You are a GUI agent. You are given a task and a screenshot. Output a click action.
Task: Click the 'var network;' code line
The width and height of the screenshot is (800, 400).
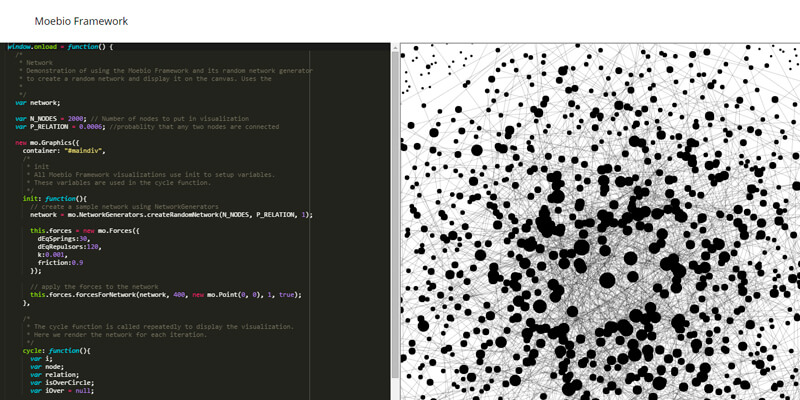(38, 103)
